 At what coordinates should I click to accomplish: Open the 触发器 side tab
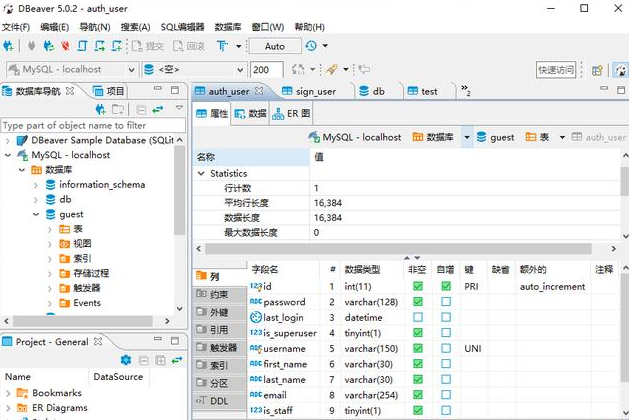coord(218,348)
